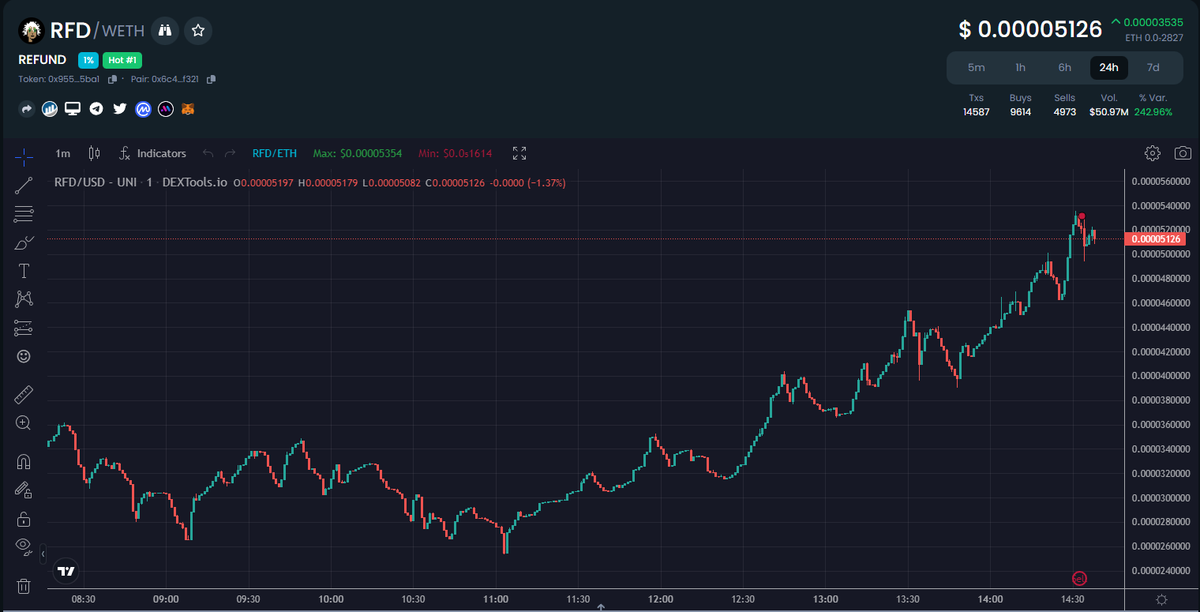
Task: Select the XABCD pattern tool
Action: pyautogui.click(x=24, y=299)
